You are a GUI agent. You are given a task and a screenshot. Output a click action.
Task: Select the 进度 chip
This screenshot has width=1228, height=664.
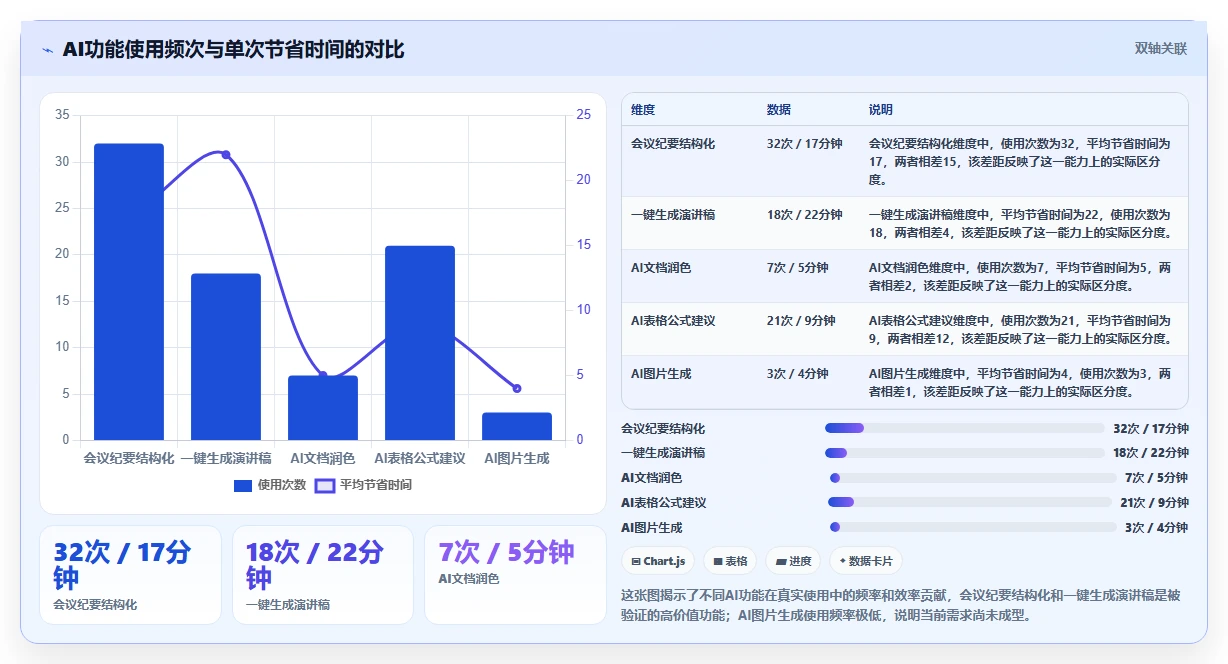pos(794,561)
